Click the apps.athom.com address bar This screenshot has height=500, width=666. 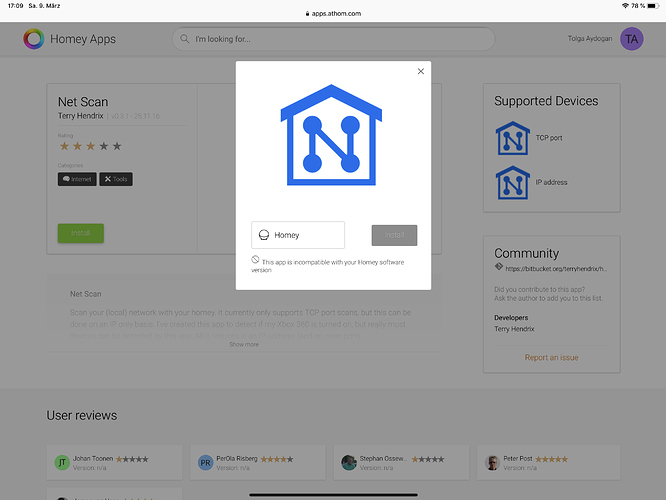pos(333,14)
